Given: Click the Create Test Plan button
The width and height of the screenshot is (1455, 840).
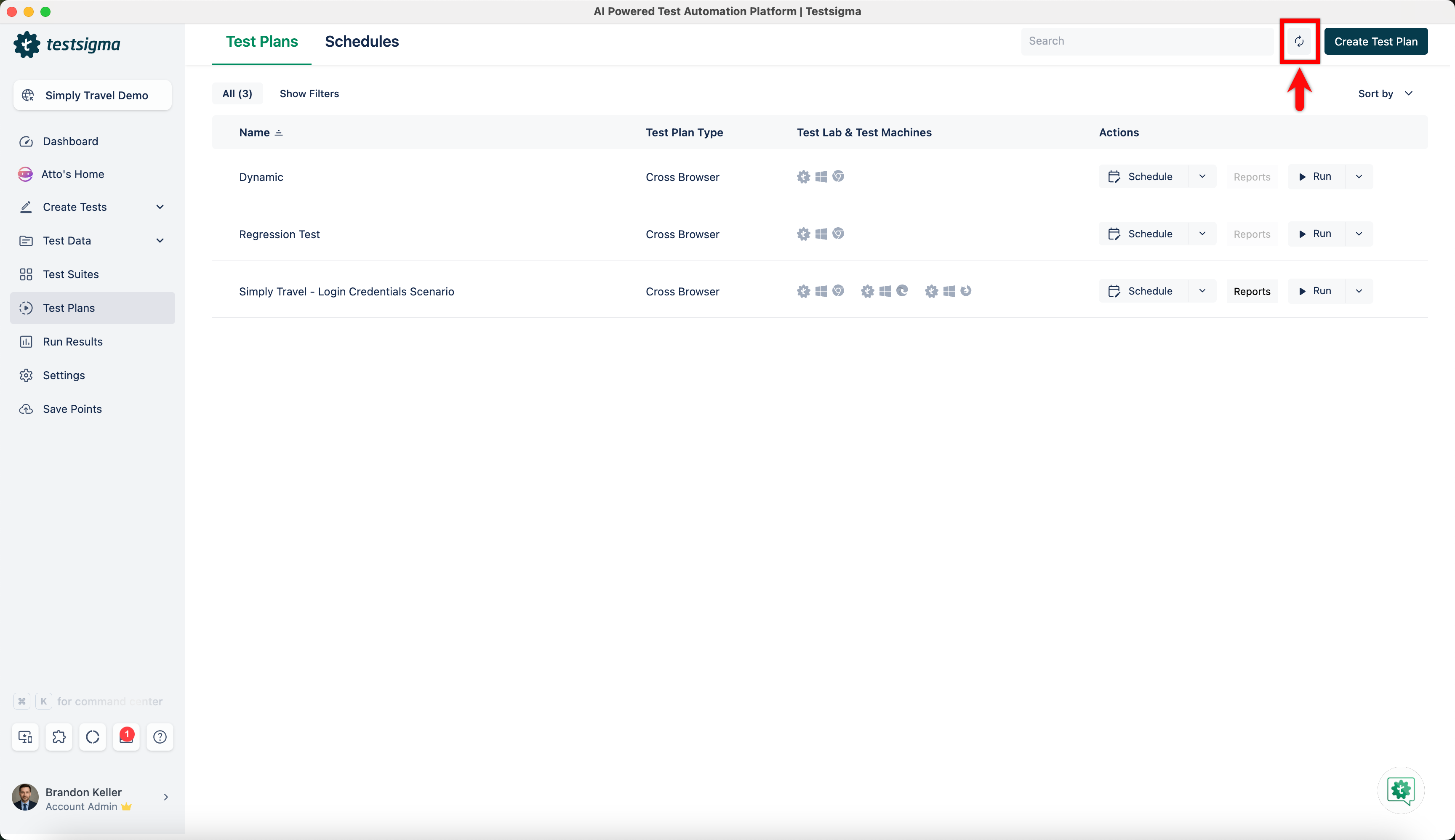Looking at the screenshot, I should point(1375,42).
